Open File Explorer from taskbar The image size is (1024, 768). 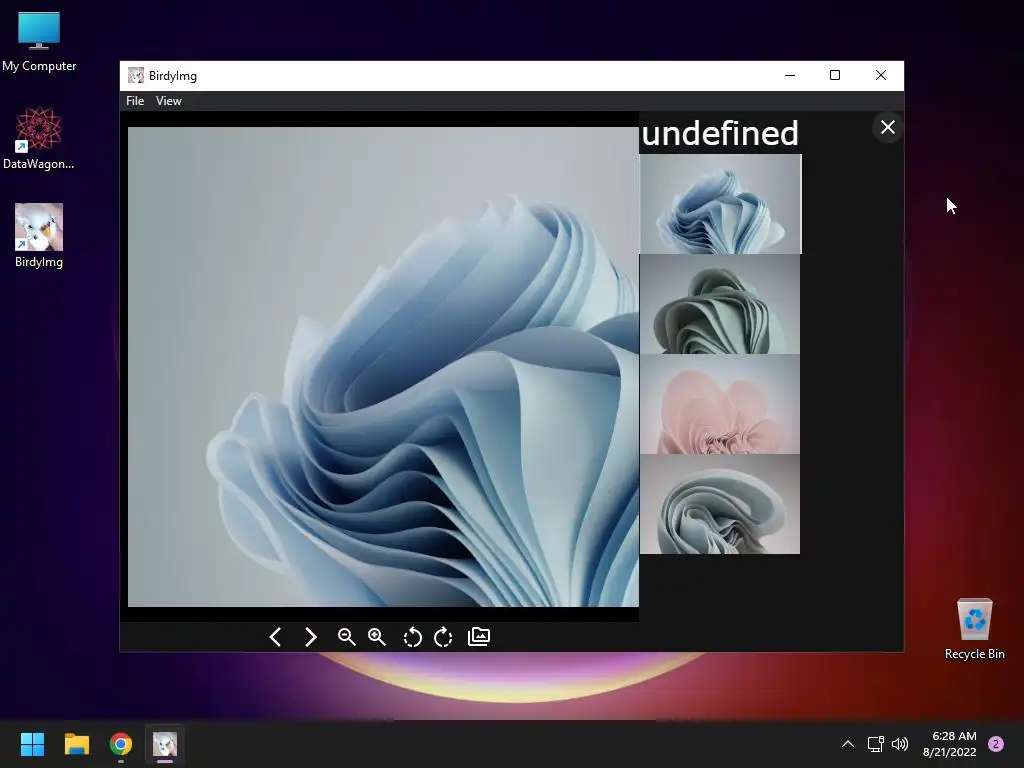click(76, 744)
